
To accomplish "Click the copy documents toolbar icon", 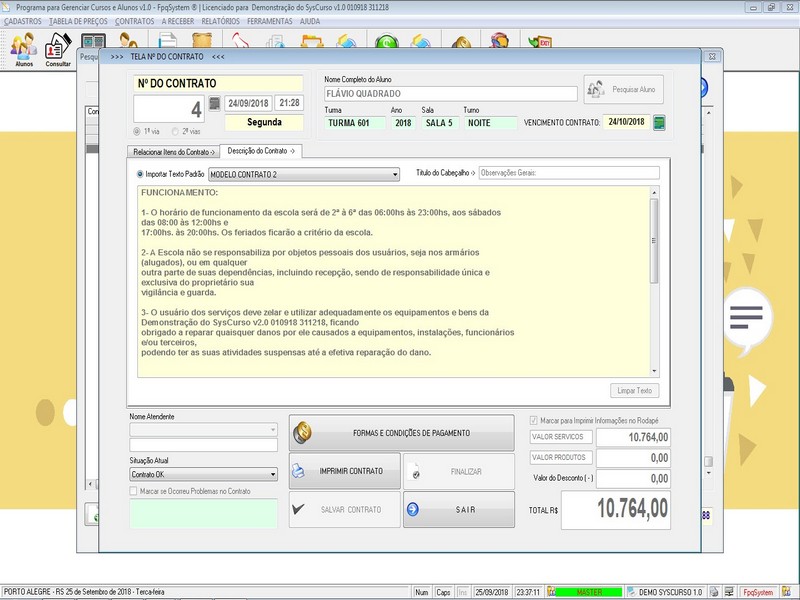I will (275, 42).
